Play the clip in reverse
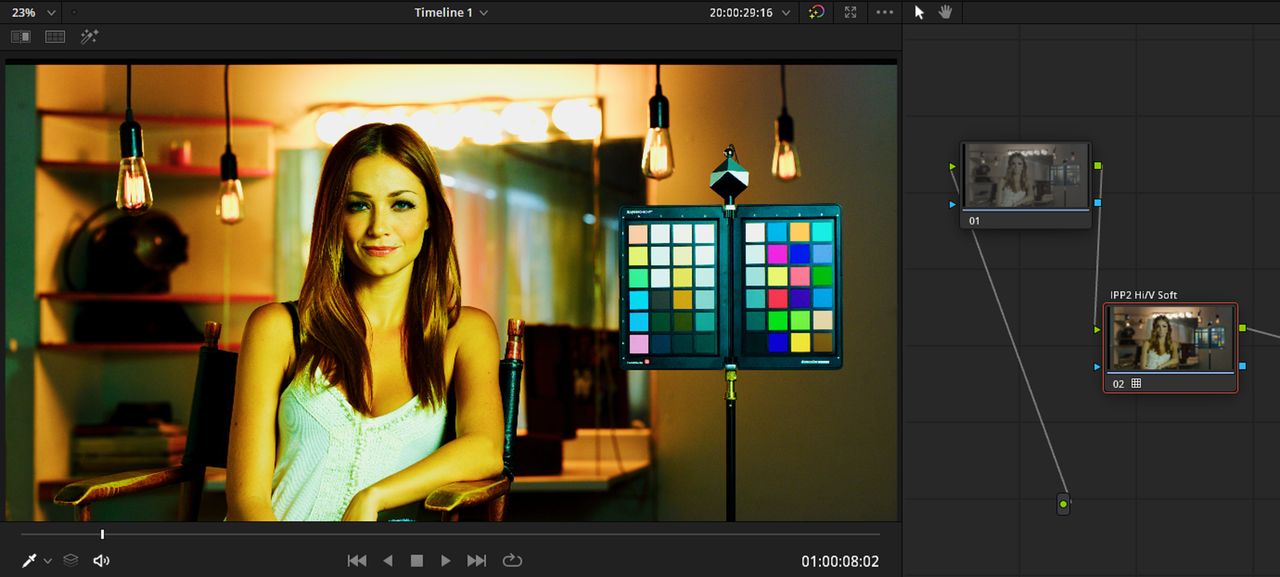 388,561
